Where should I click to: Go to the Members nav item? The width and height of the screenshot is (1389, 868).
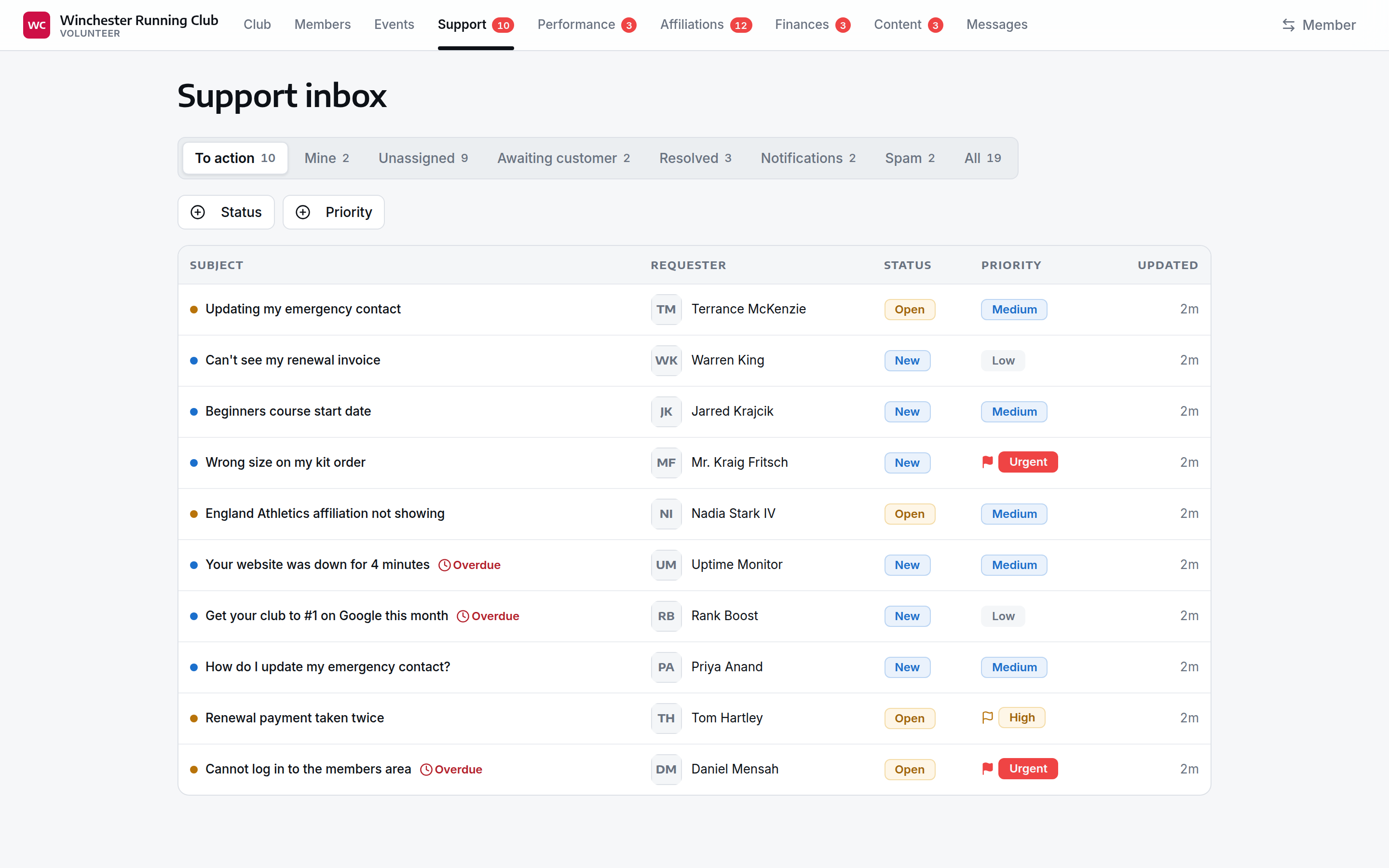[x=323, y=25]
